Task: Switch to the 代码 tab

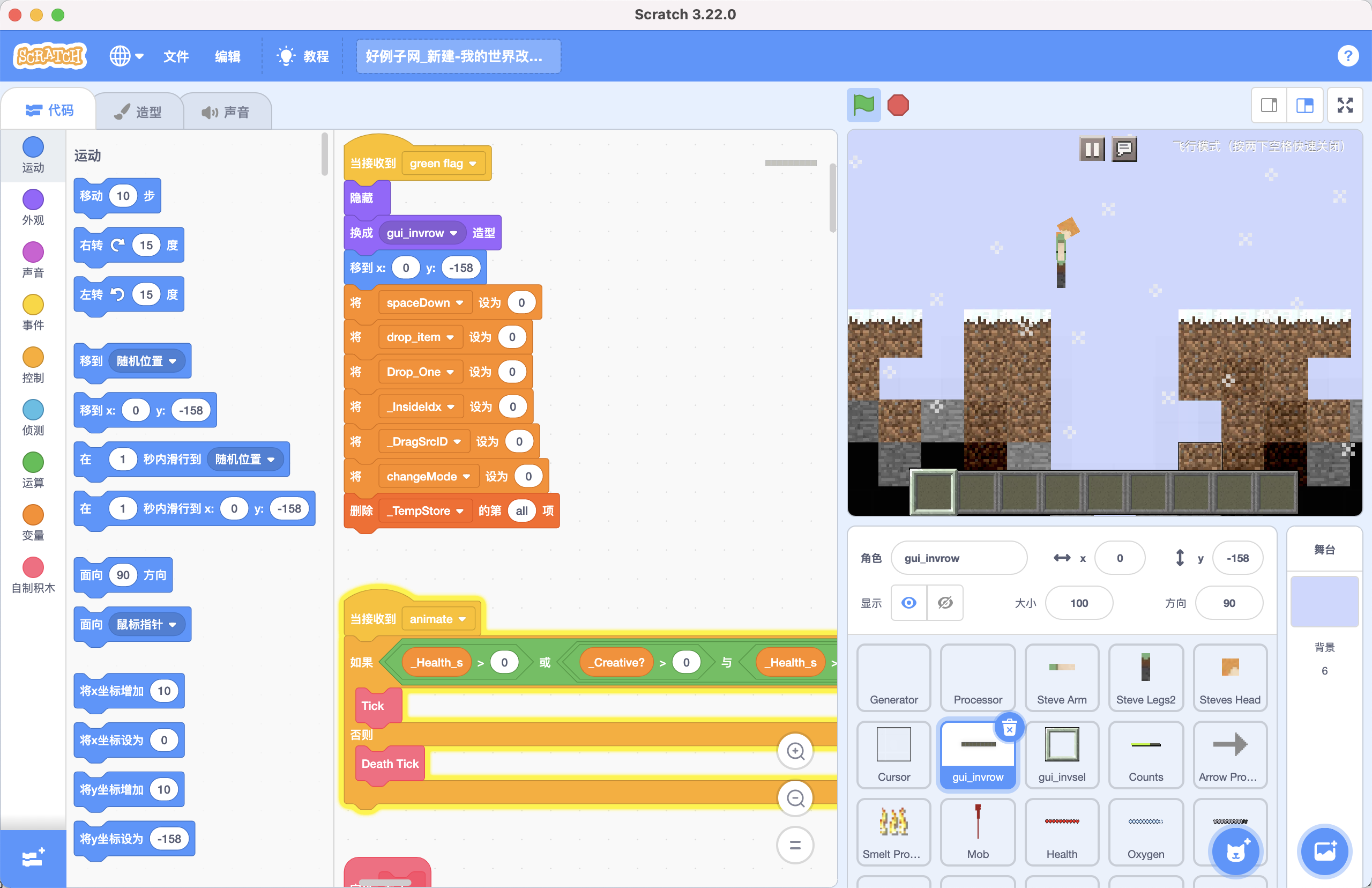Action: (x=49, y=110)
